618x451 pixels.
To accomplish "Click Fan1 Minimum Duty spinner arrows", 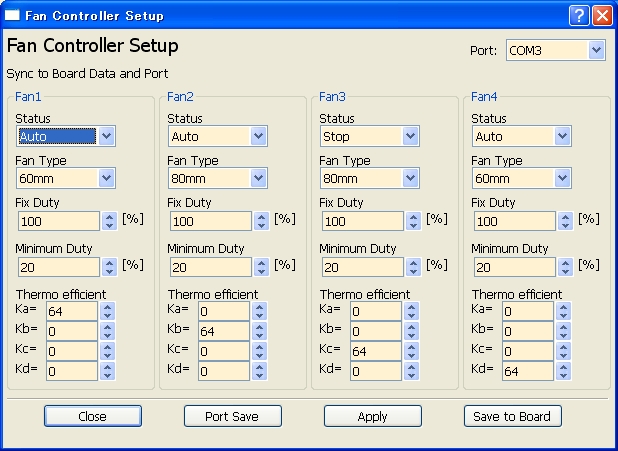I will point(109,267).
